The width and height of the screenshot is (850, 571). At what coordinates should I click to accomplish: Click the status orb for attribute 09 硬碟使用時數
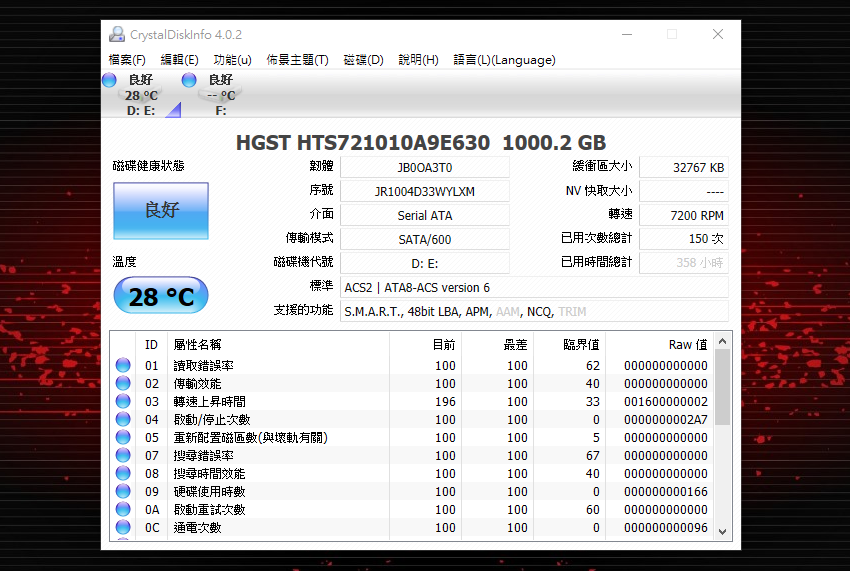(123, 491)
